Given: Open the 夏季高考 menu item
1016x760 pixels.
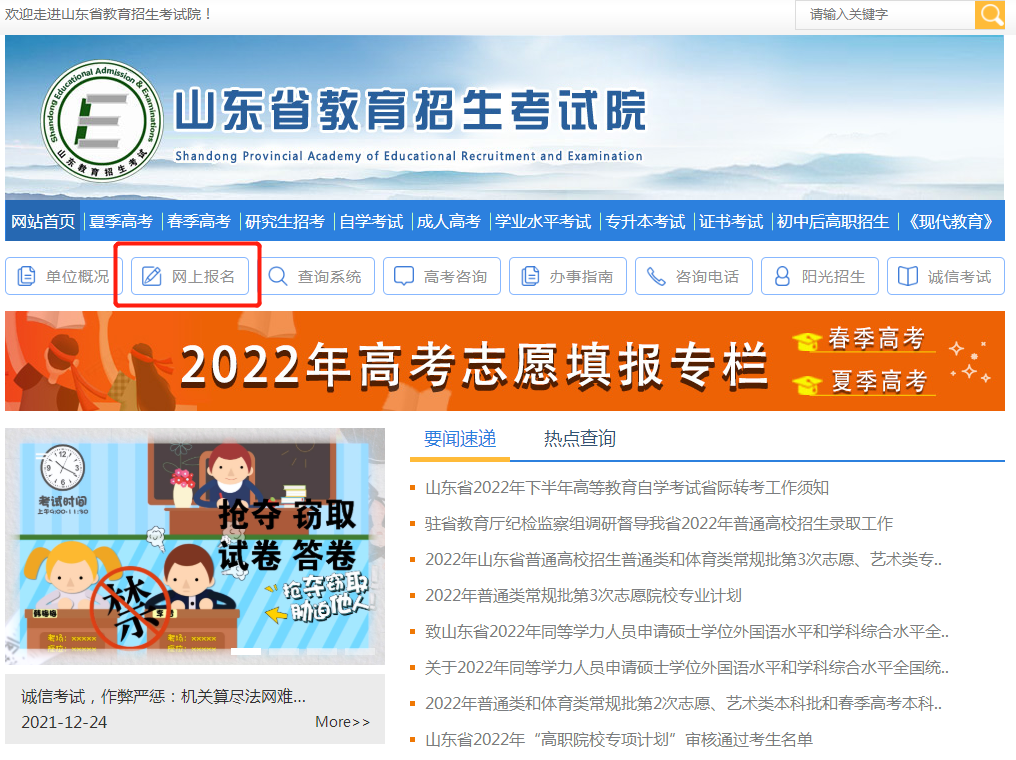Looking at the screenshot, I should click(120, 222).
